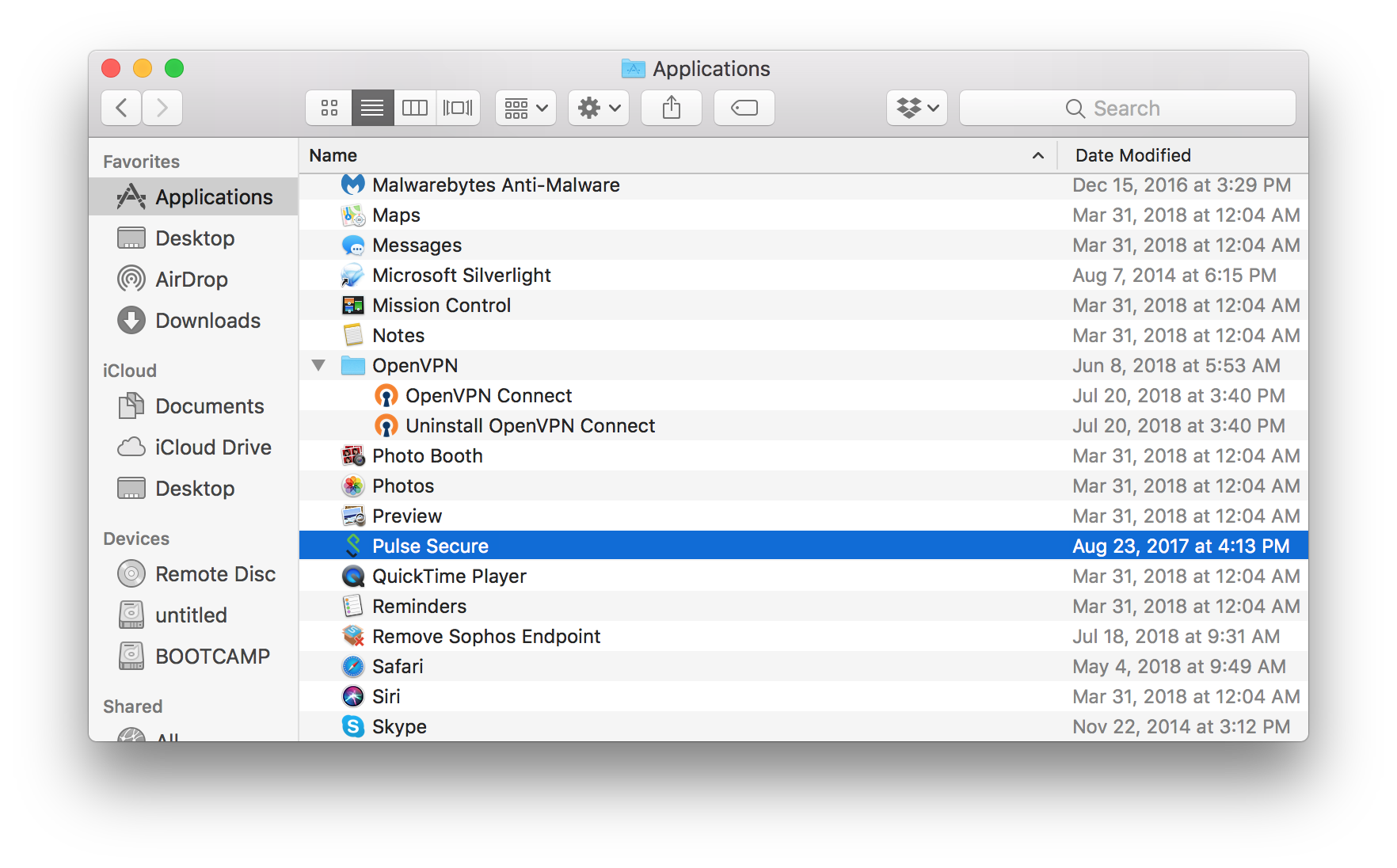The height and width of the screenshot is (868, 1397).
Task: Select the file name "Uninstall OpenVPN Connect"
Action: pyautogui.click(x=531, y=426)
